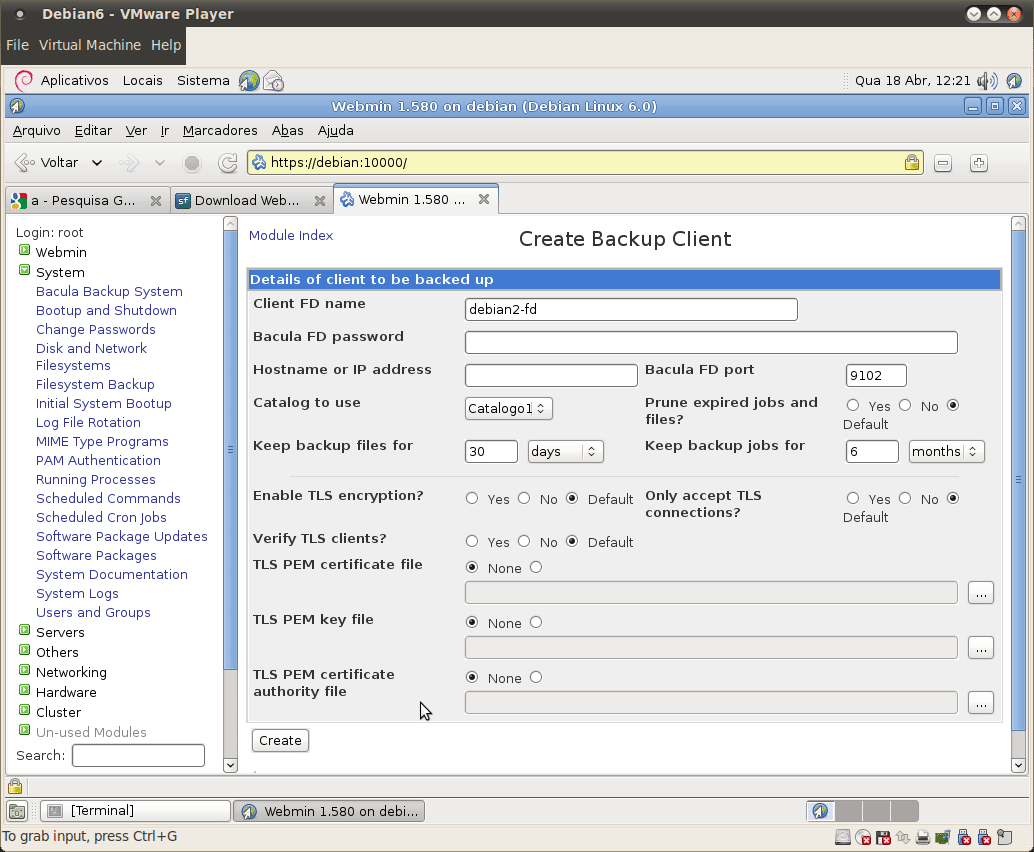Open the Ajuda menu
Screen dimensions: 1034x852
point(335,131)
